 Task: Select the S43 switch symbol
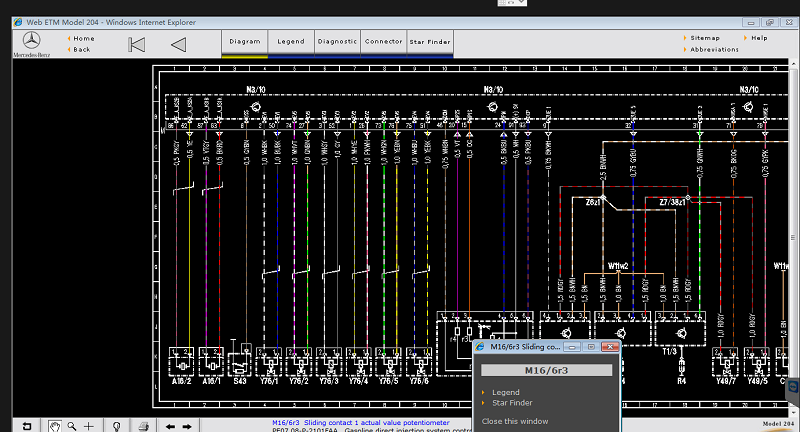240,362
